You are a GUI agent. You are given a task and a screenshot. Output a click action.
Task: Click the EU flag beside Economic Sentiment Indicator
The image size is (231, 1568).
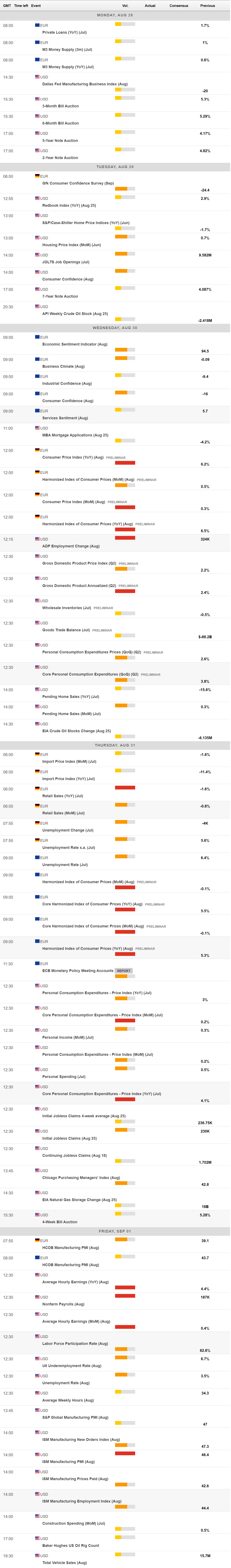(x=37, y=337)
